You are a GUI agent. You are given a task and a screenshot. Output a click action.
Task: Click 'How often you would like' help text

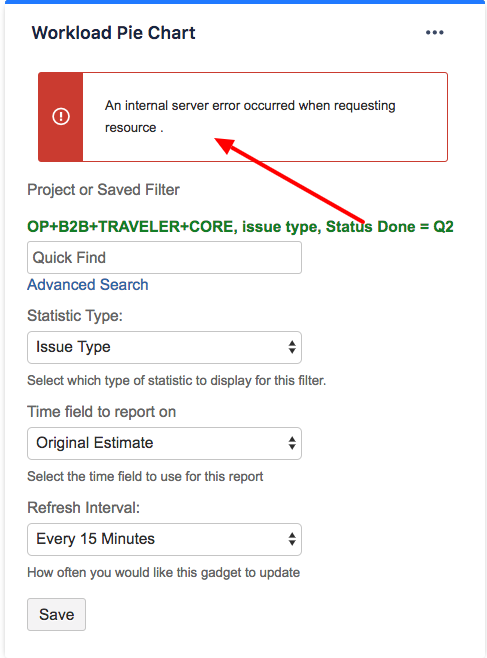tap(164, 573)
